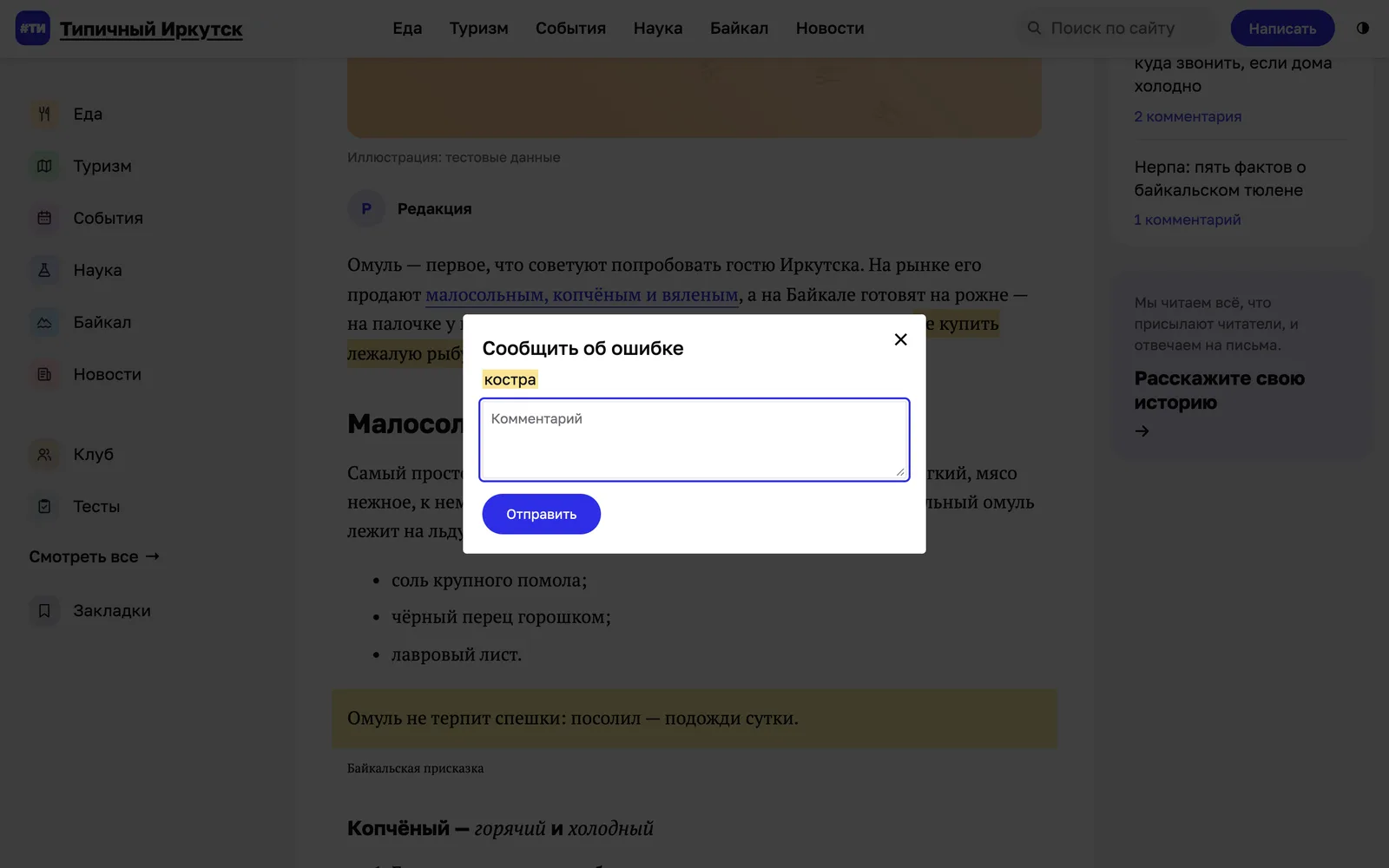Click the Редакция author name

(x=434, y=208)
